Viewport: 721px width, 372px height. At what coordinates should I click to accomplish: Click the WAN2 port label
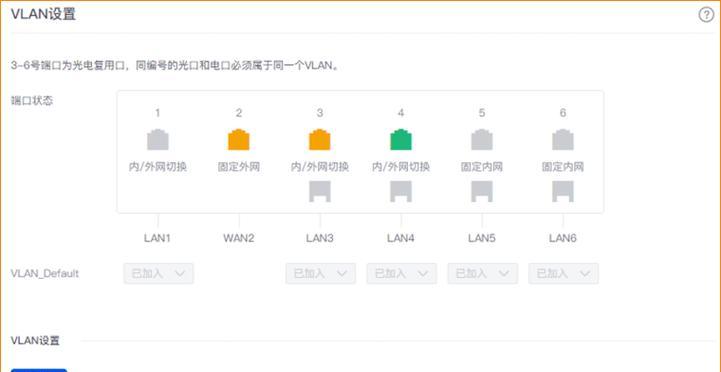(x=239, y=238)
